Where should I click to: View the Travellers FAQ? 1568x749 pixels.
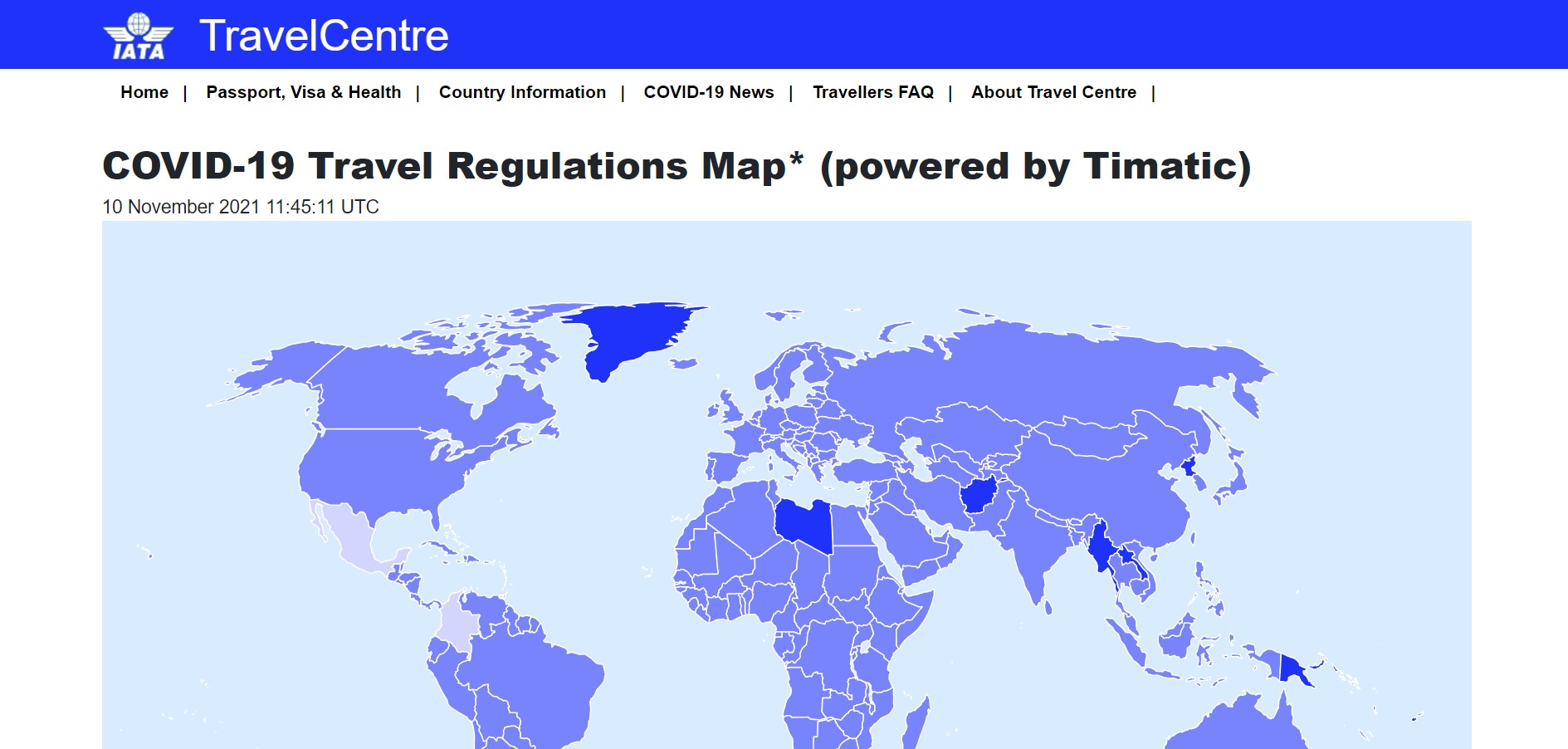coord(873,92)
